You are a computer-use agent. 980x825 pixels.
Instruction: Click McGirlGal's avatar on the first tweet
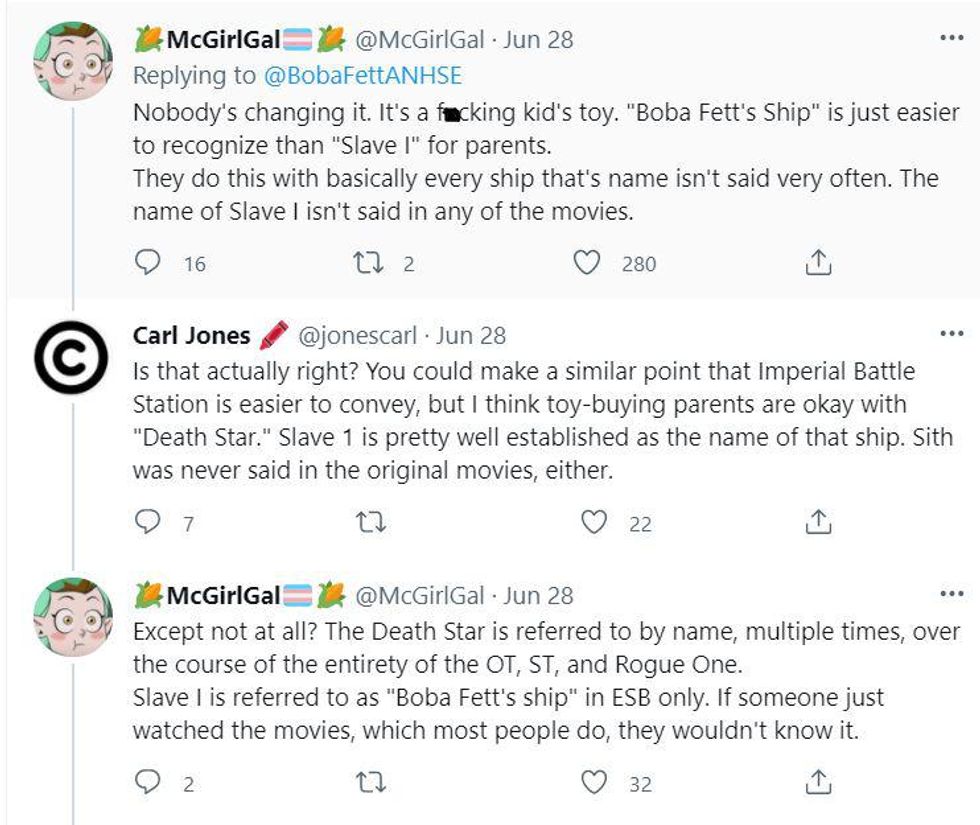[x=72, y=60]
